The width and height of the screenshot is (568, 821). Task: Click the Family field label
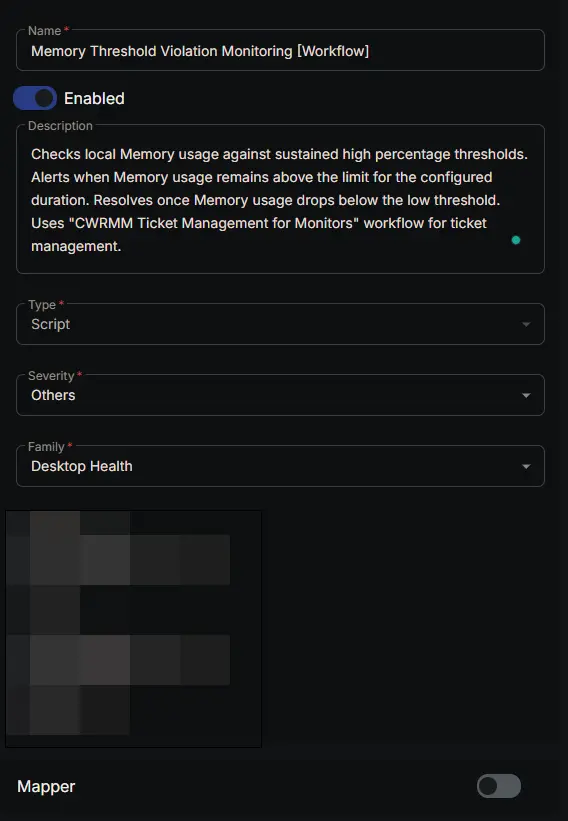click(46, 447)
